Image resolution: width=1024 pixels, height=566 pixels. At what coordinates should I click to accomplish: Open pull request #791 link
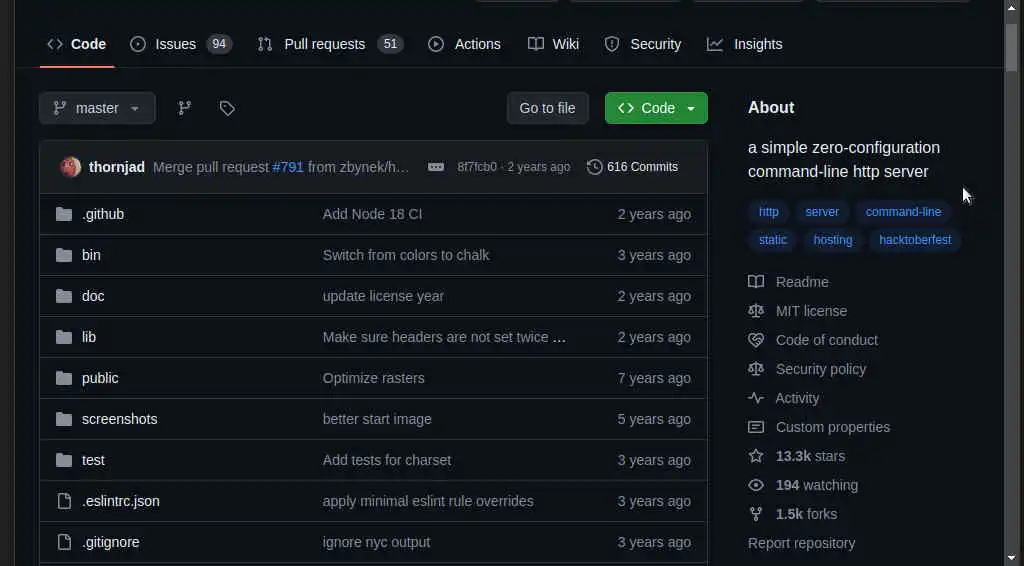coord(288,167)
